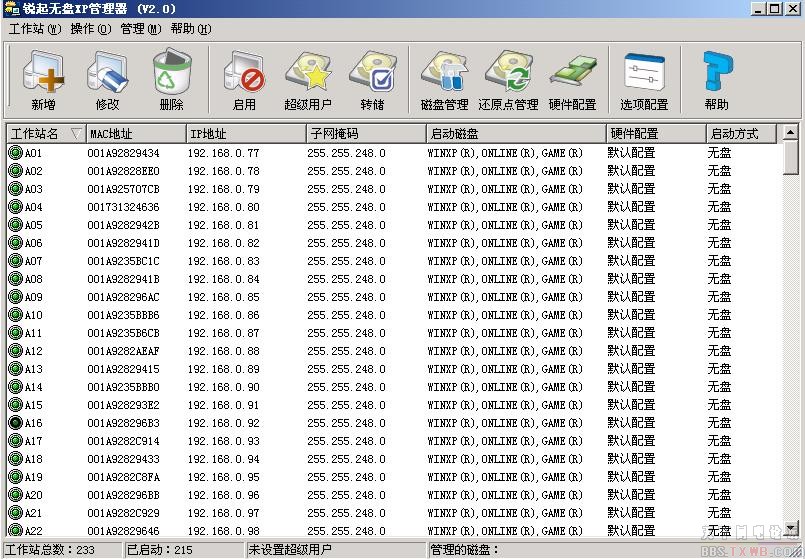The image size is (805, 559).
Task: Sort by the 工作站名 column header
Action: 46,134
